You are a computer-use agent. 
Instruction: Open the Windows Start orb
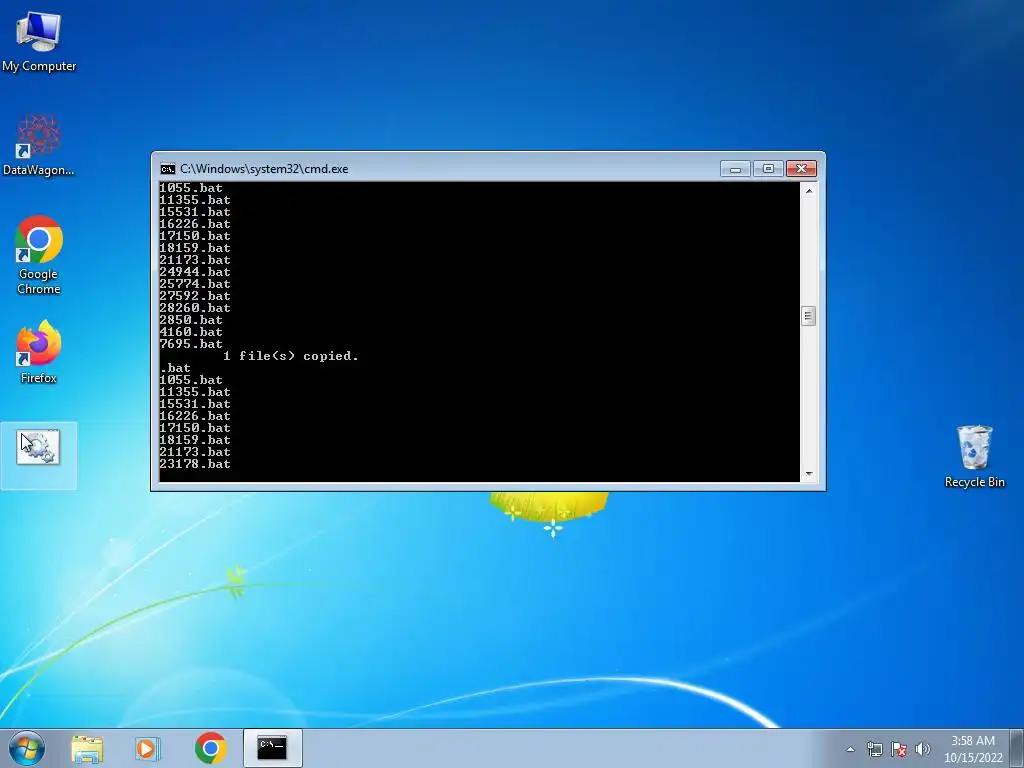click(x=27, y=748)
